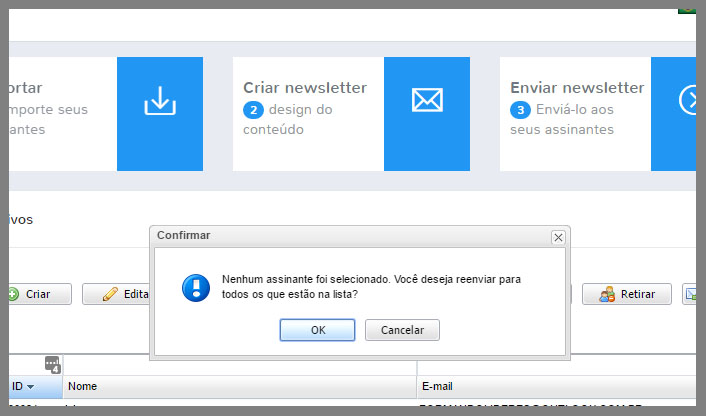
Task: Click the pencil Editar button
Action: [x=116, y=294]
